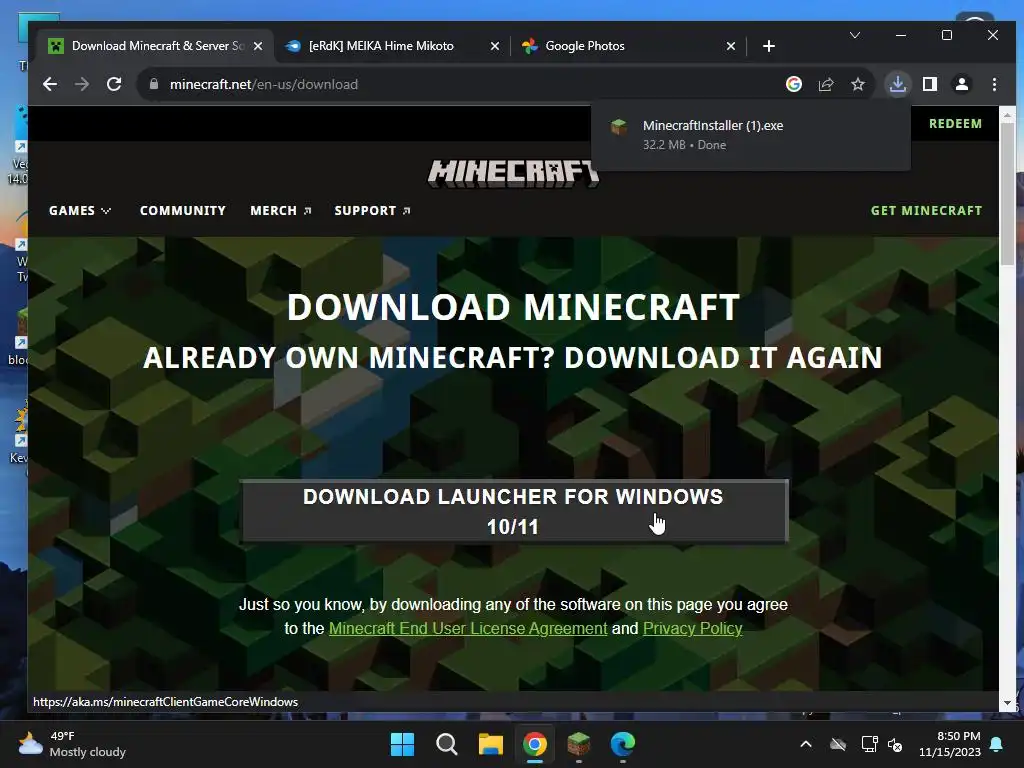Open the Windows Start menu
The image size is (1024, 768).
[x=402, y=744]
